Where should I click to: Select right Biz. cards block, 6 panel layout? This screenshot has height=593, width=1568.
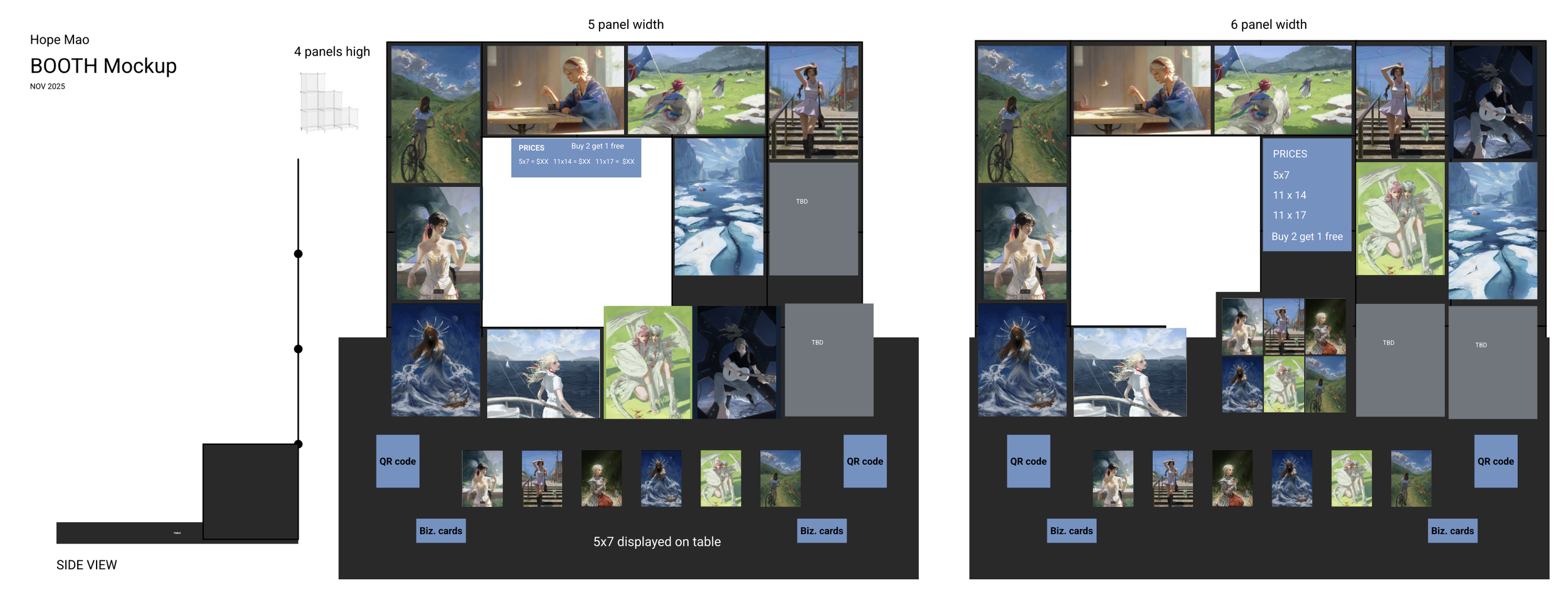[x=1453, y=531]
